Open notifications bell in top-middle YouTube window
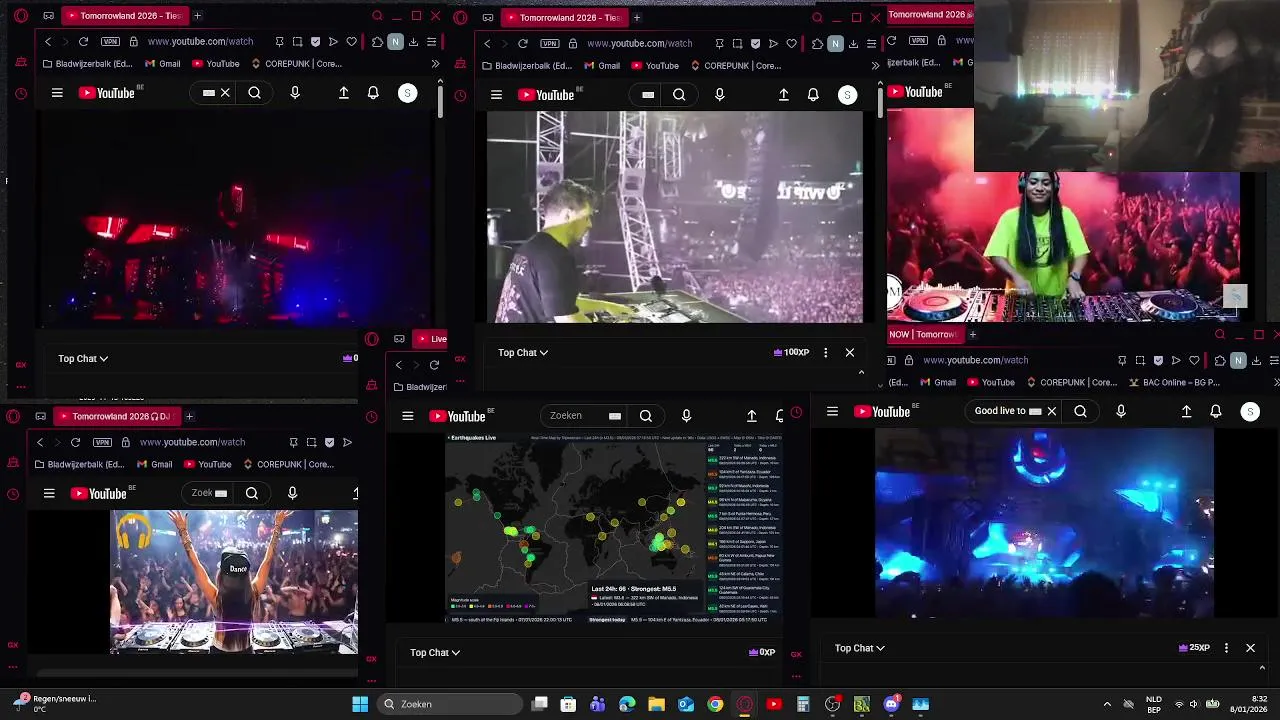This screenshot has height=720, width=1280. [x=813, y=95]
